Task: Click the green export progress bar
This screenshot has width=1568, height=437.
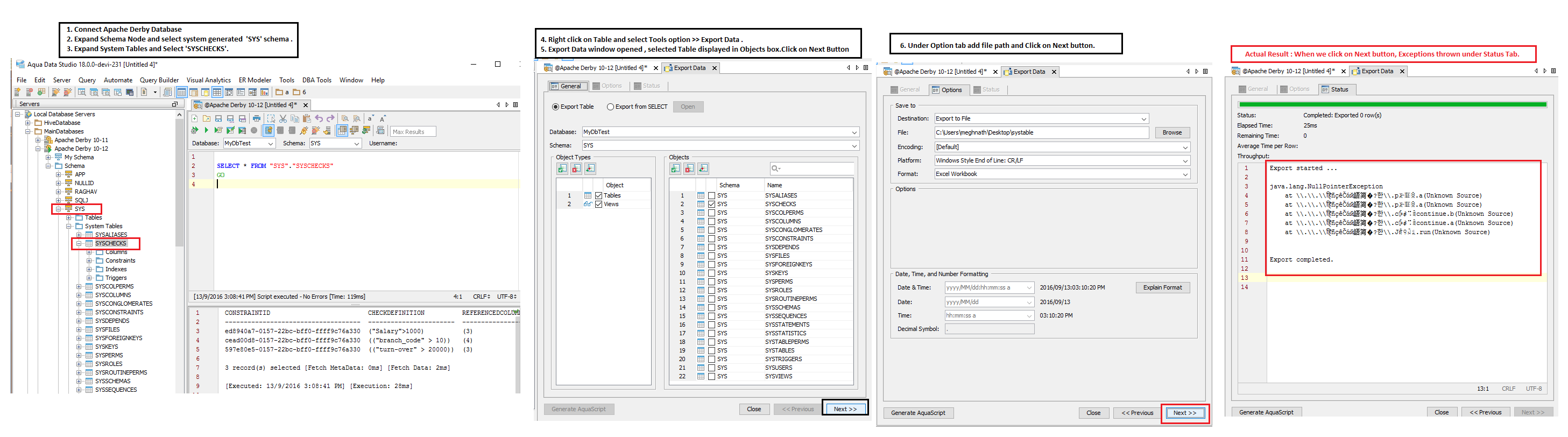Action: (1393, 105)
